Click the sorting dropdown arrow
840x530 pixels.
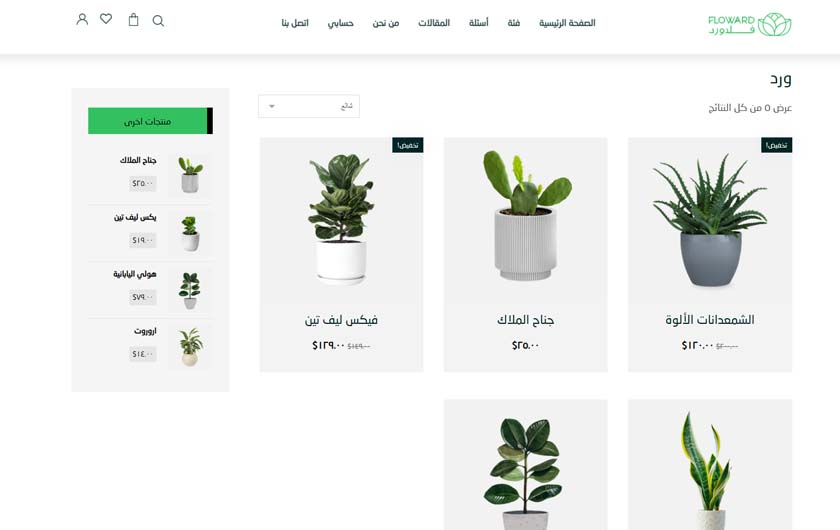coord(272,106)
